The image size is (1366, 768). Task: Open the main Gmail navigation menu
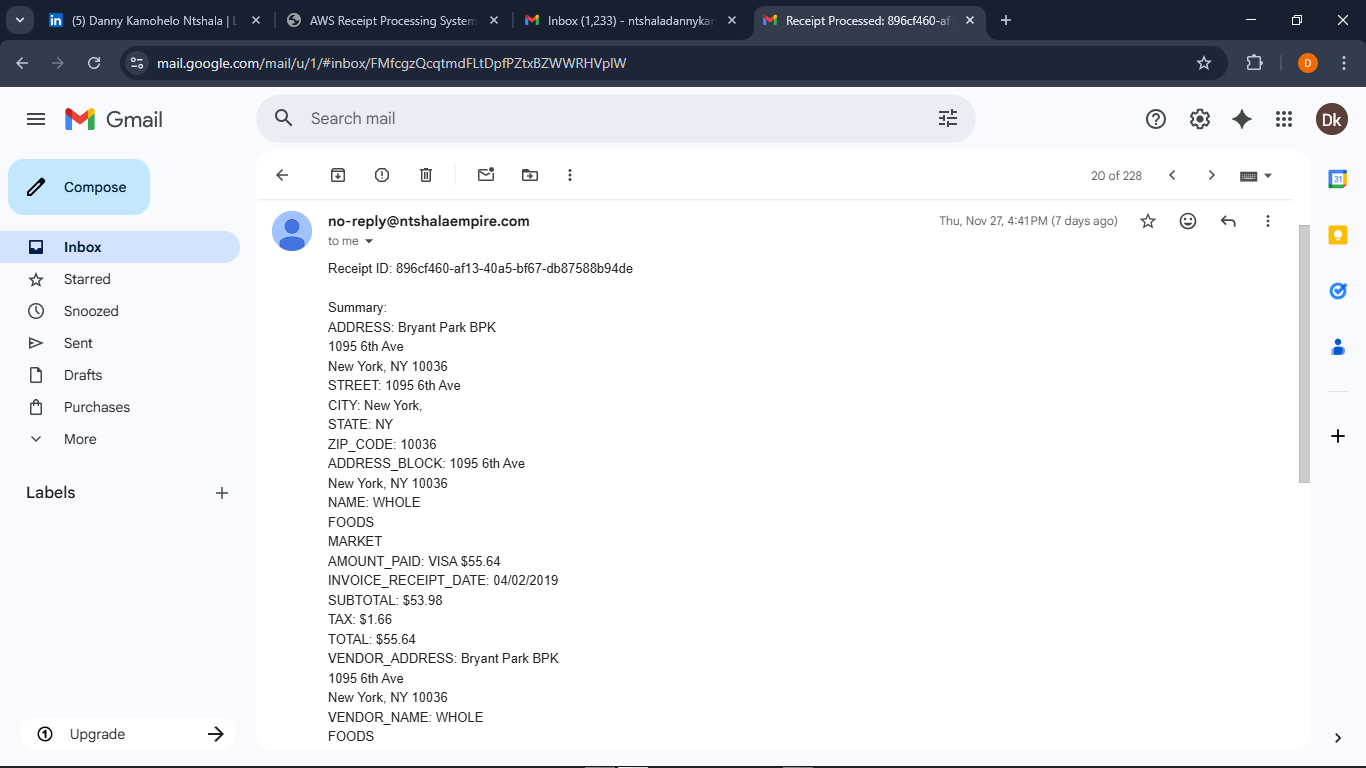(x=35, y=118)
